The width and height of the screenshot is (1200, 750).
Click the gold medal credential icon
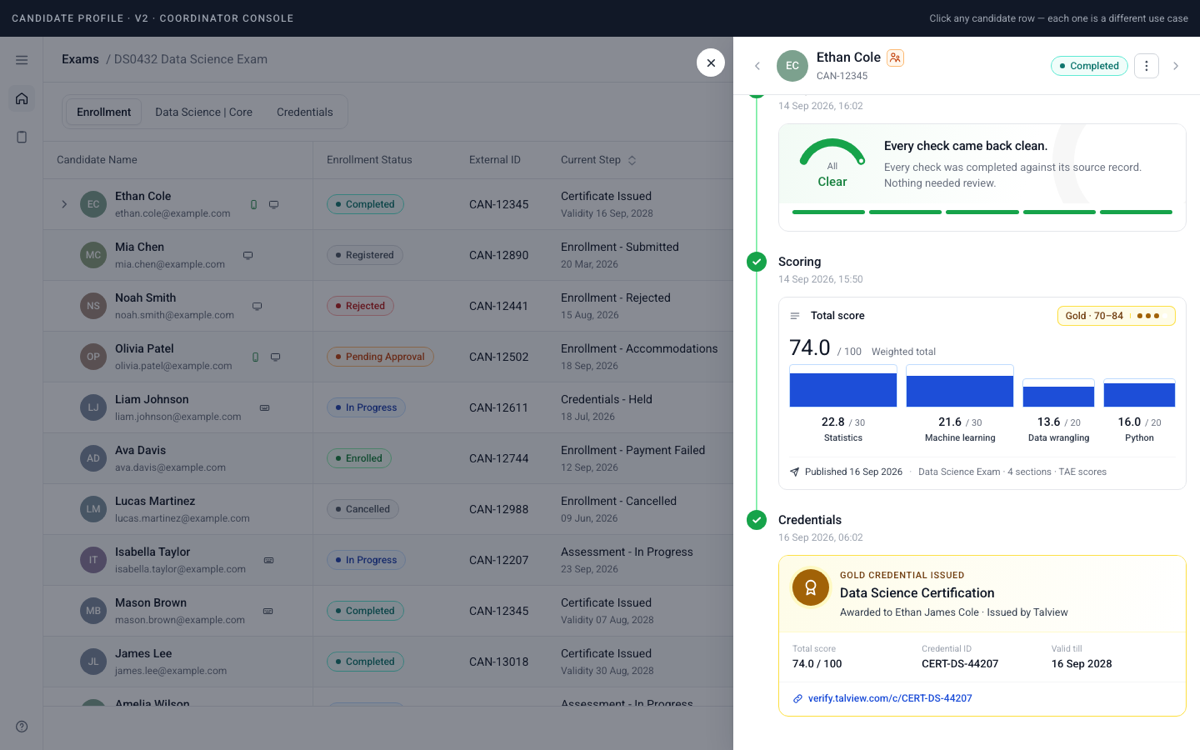[811, 588]
